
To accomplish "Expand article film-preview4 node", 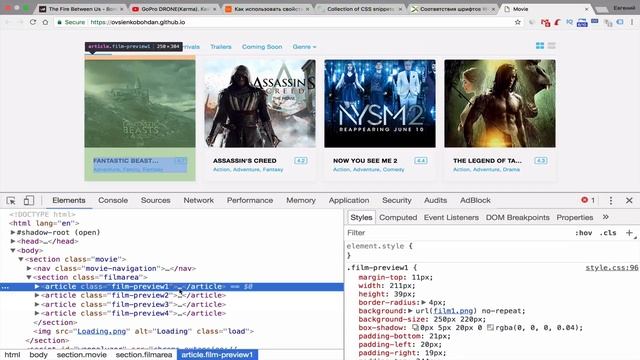I will (x=37, y=313).
